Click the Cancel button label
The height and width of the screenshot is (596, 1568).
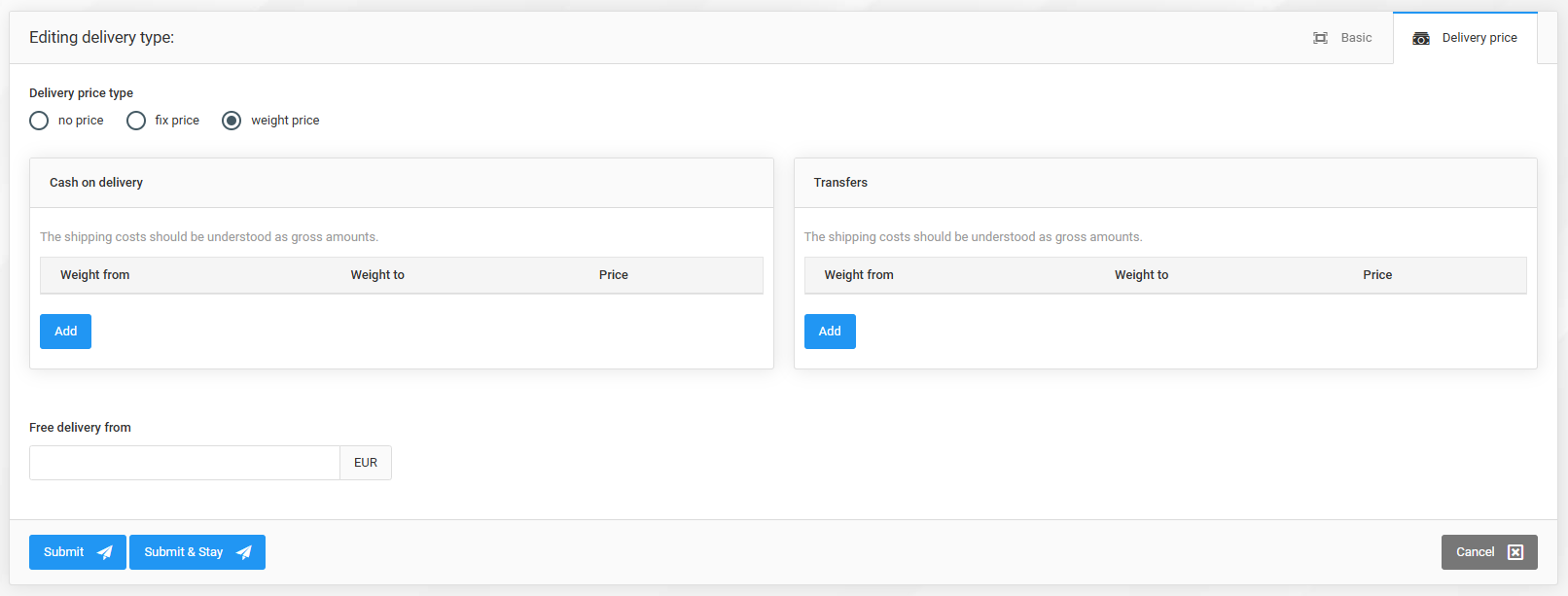tap(1475, 552)
